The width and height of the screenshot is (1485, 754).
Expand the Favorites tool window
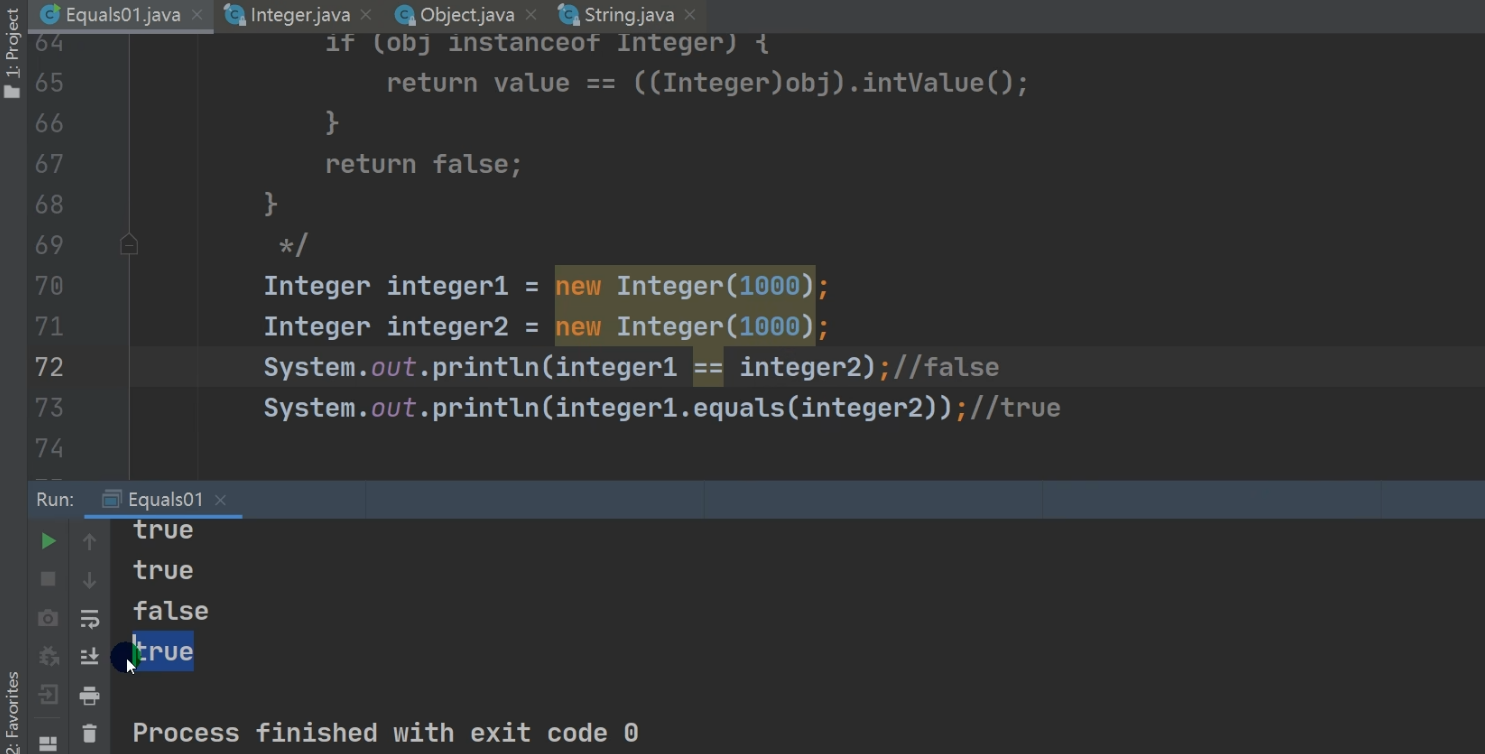12,710
